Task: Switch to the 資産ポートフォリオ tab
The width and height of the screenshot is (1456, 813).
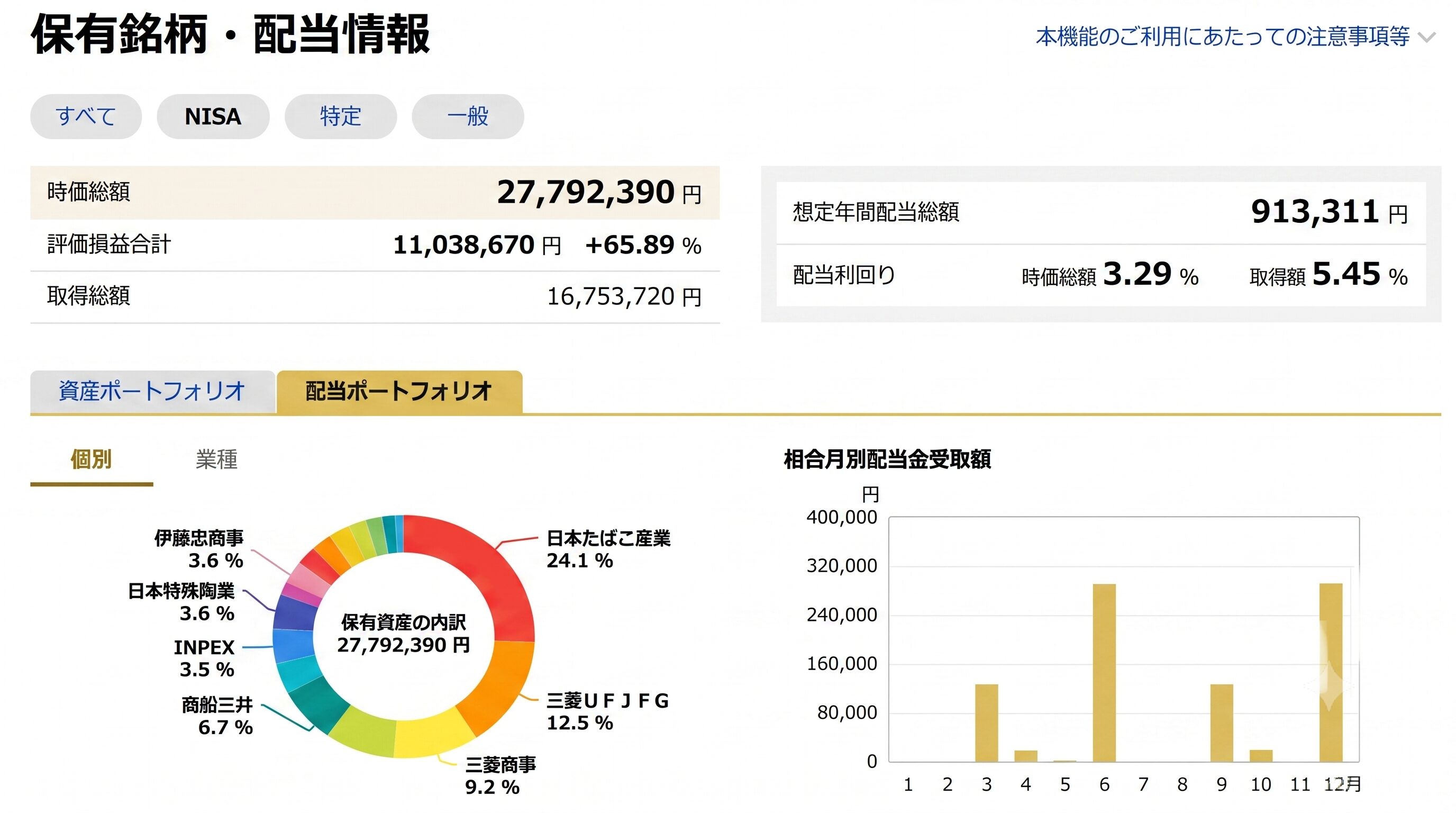Action: coord(152,391)
